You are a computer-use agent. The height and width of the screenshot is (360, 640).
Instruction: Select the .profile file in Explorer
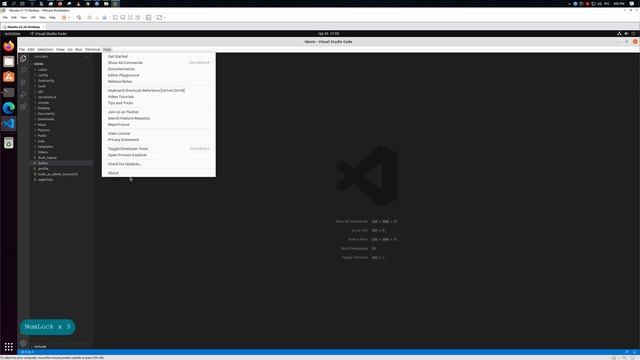coord(43,169)
